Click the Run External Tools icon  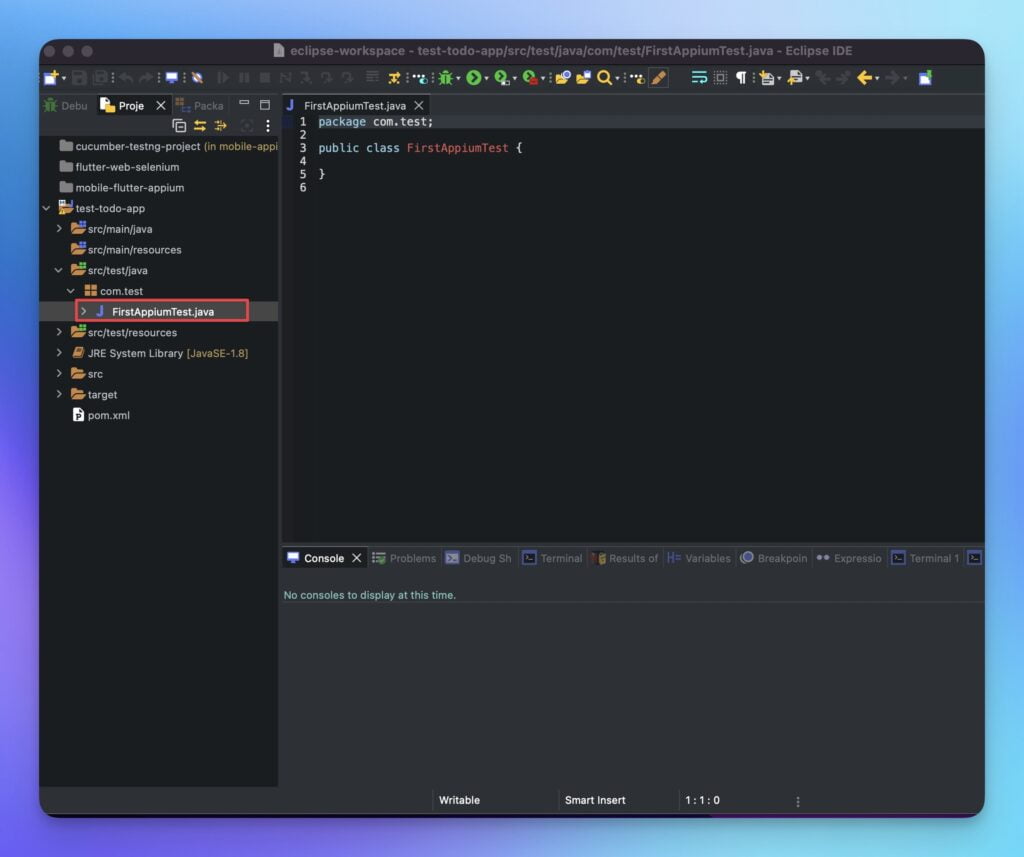530,78
